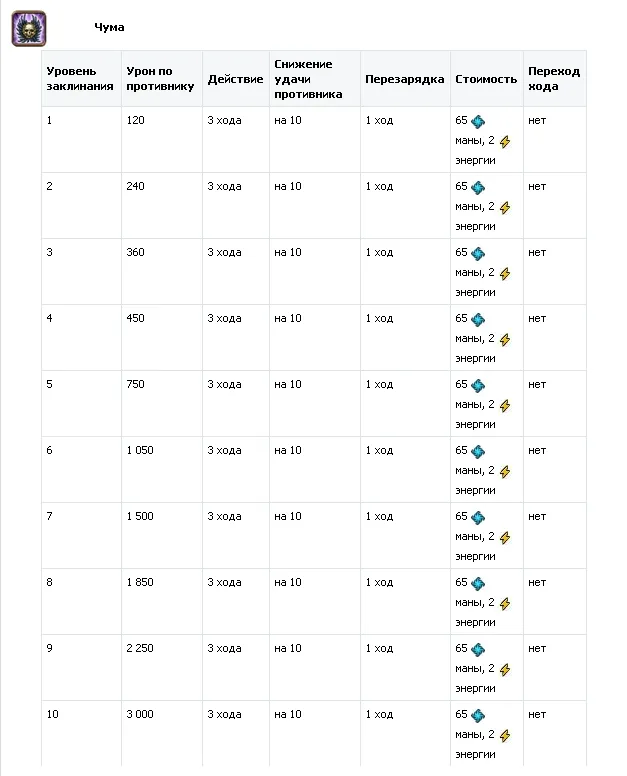
Task: Click the mana icon in level 1 row
Action: click(478, 121)
